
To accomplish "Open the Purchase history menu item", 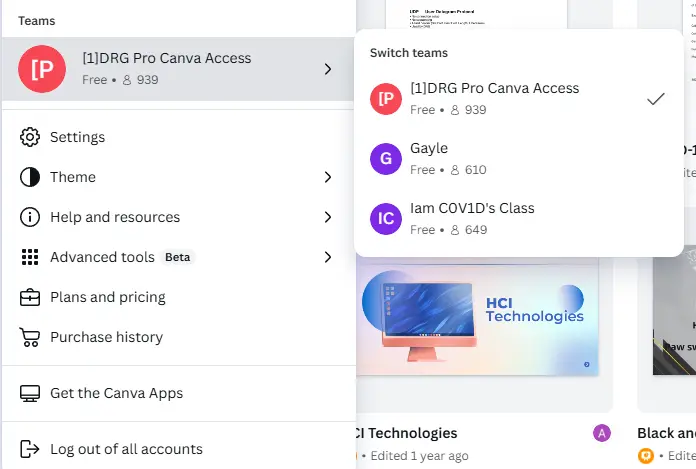I will click(178, 337).
